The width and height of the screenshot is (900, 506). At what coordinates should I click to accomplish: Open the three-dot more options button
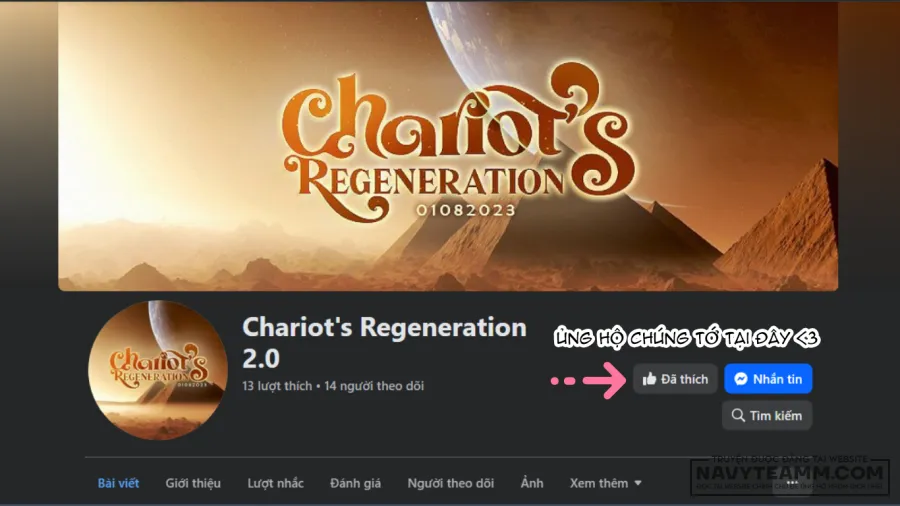[792, 484]
